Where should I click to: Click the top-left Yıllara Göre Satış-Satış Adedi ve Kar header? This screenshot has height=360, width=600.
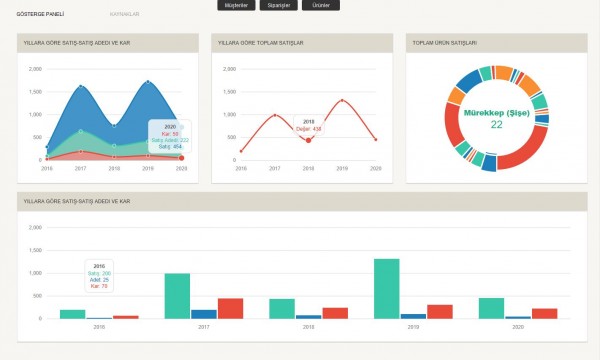coord(108,43)
